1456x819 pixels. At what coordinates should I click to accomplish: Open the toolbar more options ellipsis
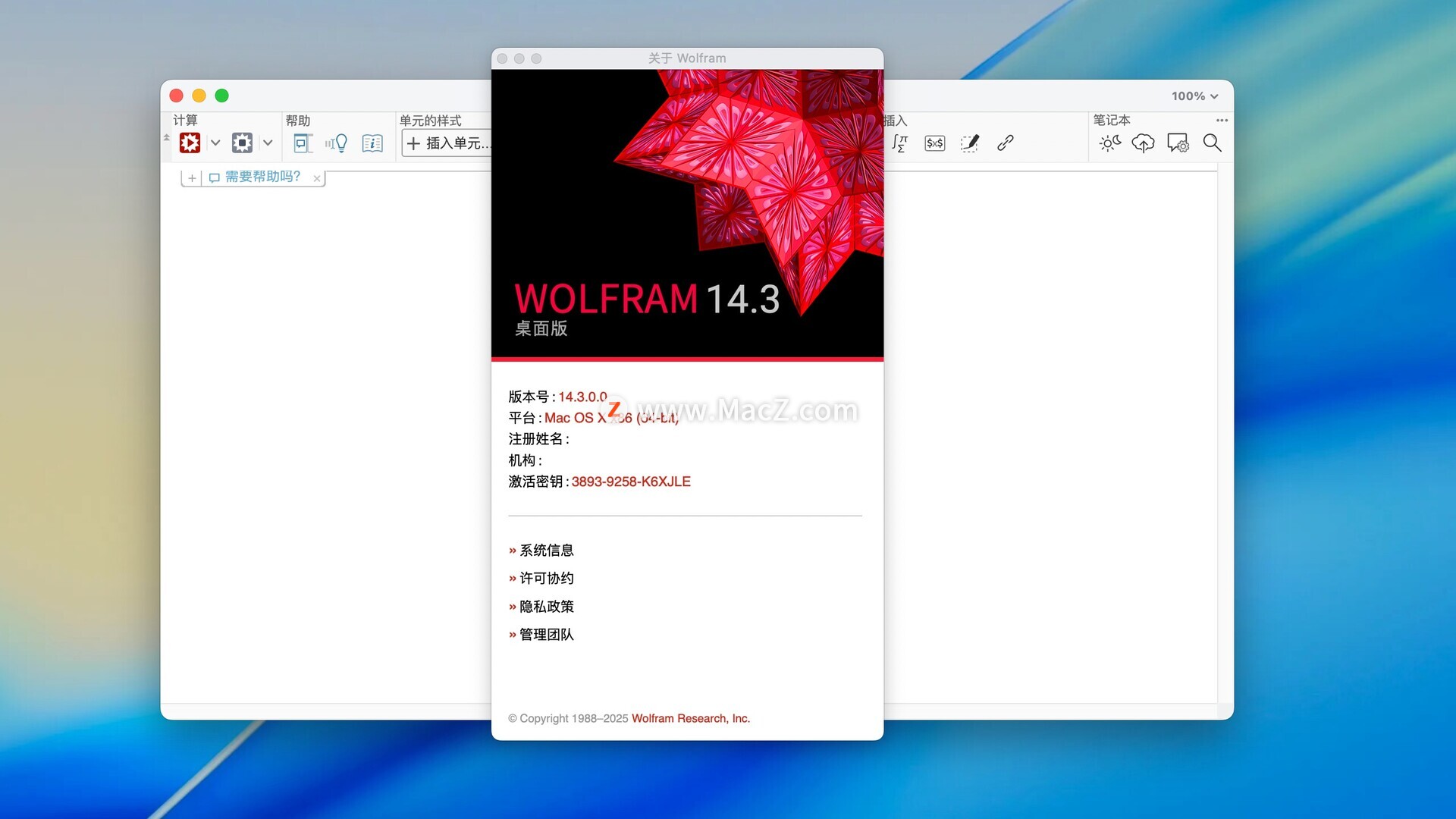pos(1222,121)
